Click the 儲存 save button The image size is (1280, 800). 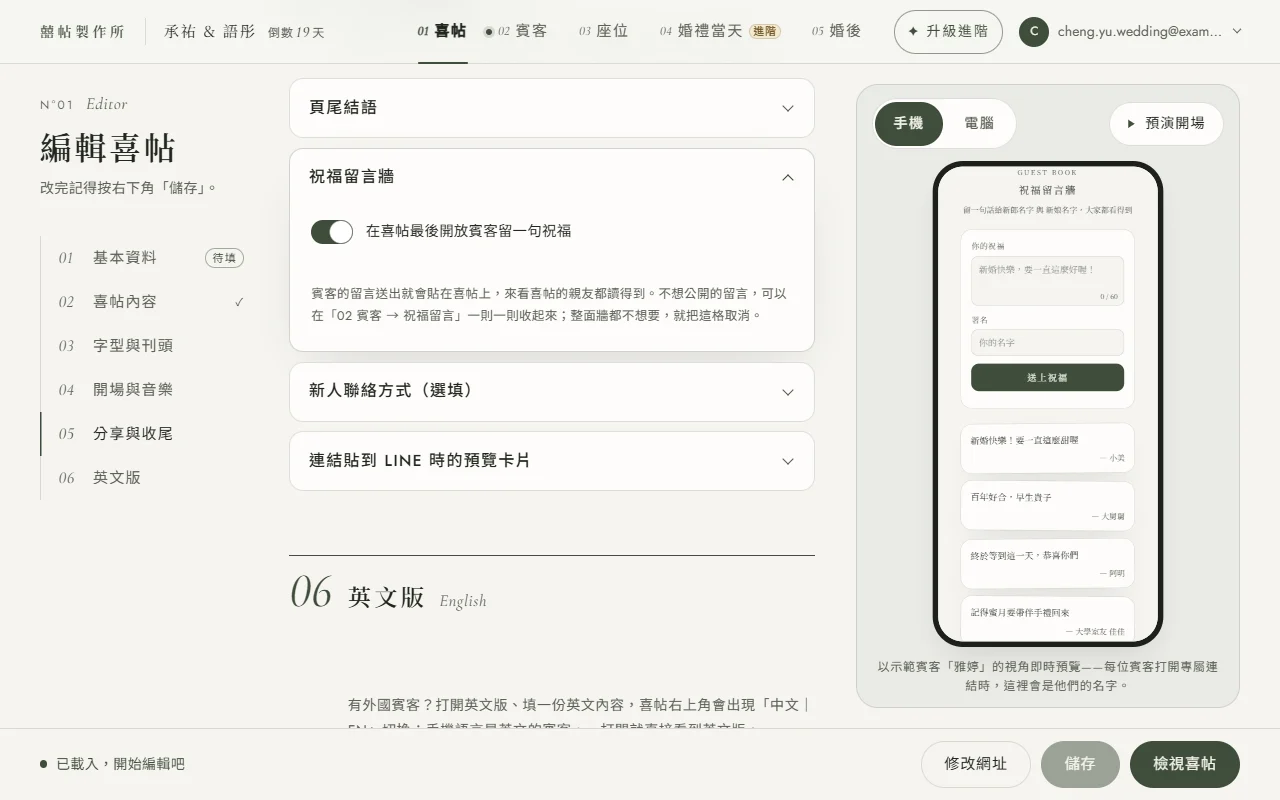[1080, 764]
